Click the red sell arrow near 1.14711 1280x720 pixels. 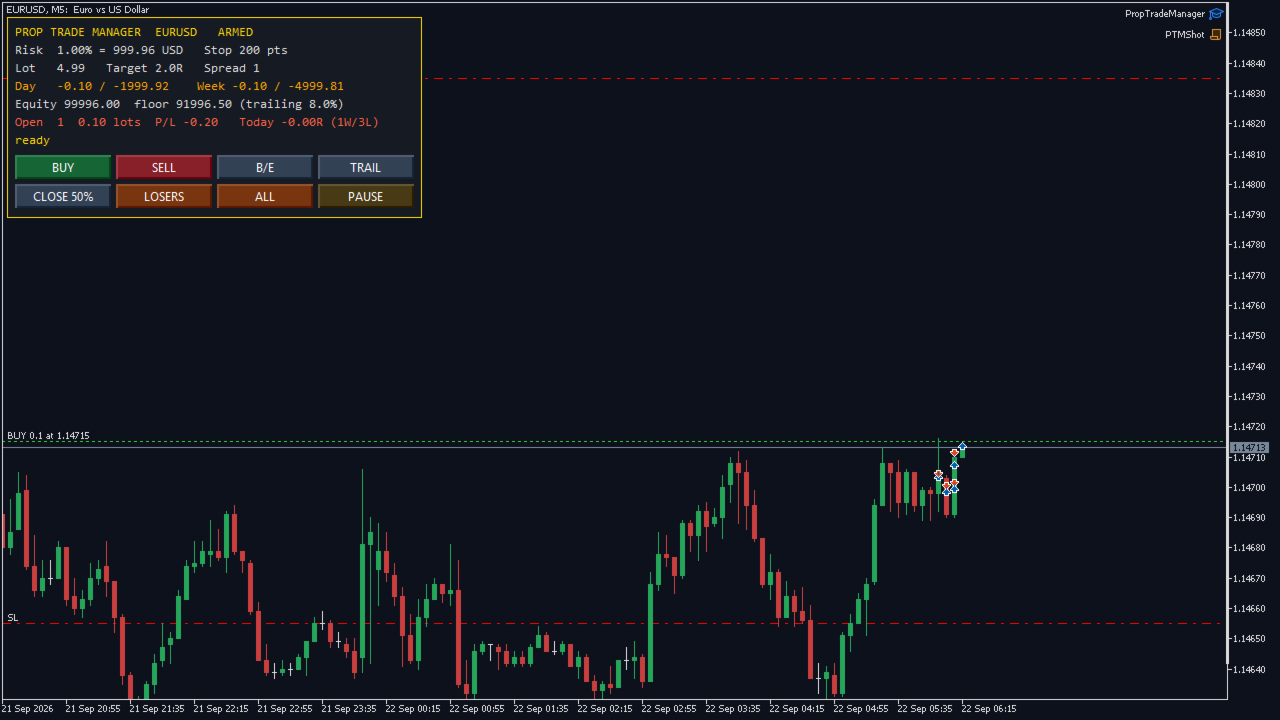[x=954, y=453]
